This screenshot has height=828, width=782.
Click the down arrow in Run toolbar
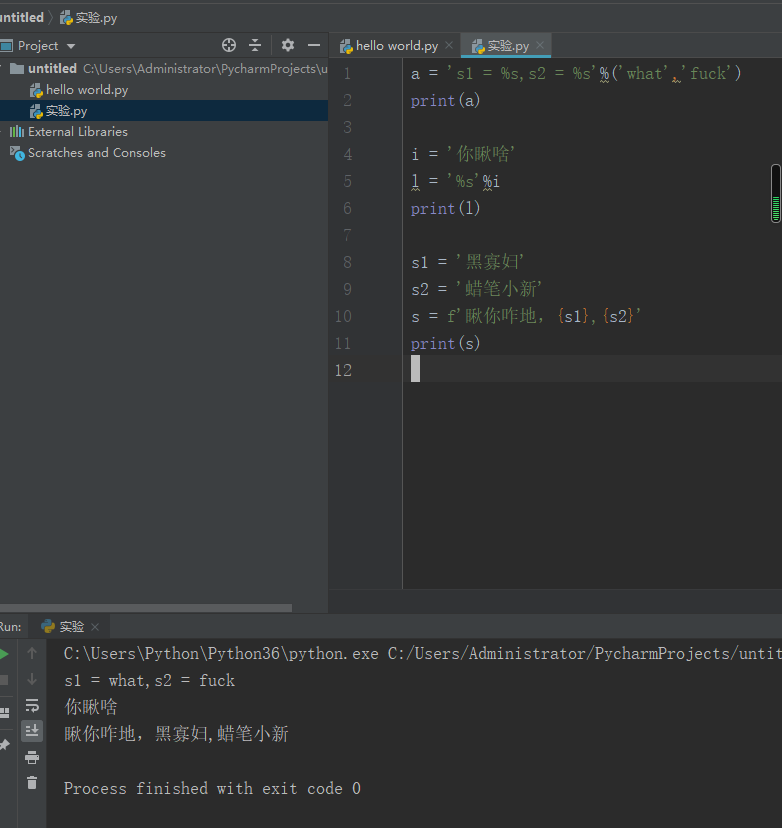(x=32, y=679)
